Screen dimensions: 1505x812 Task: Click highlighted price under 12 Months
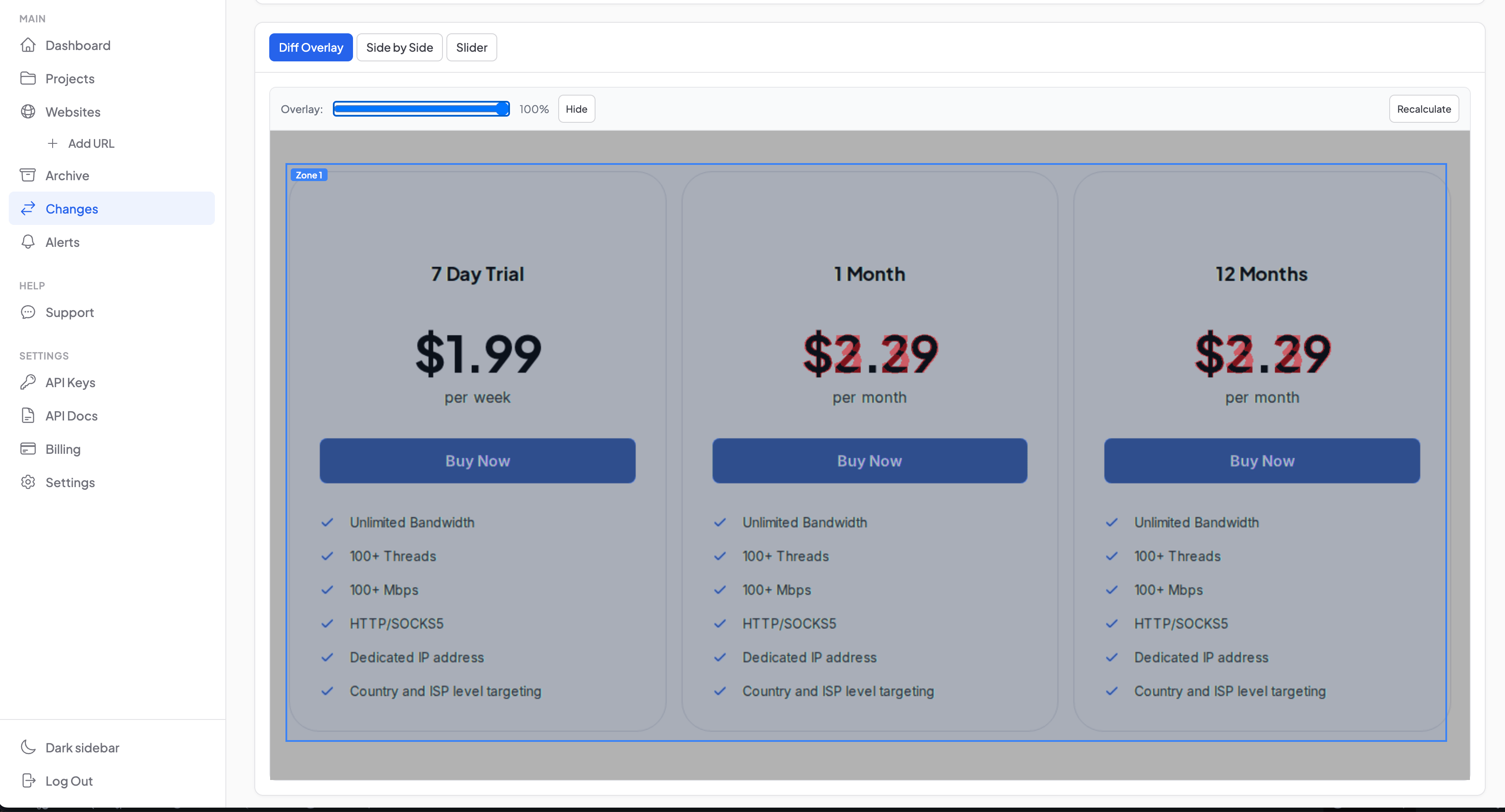tap(1263, 353)
